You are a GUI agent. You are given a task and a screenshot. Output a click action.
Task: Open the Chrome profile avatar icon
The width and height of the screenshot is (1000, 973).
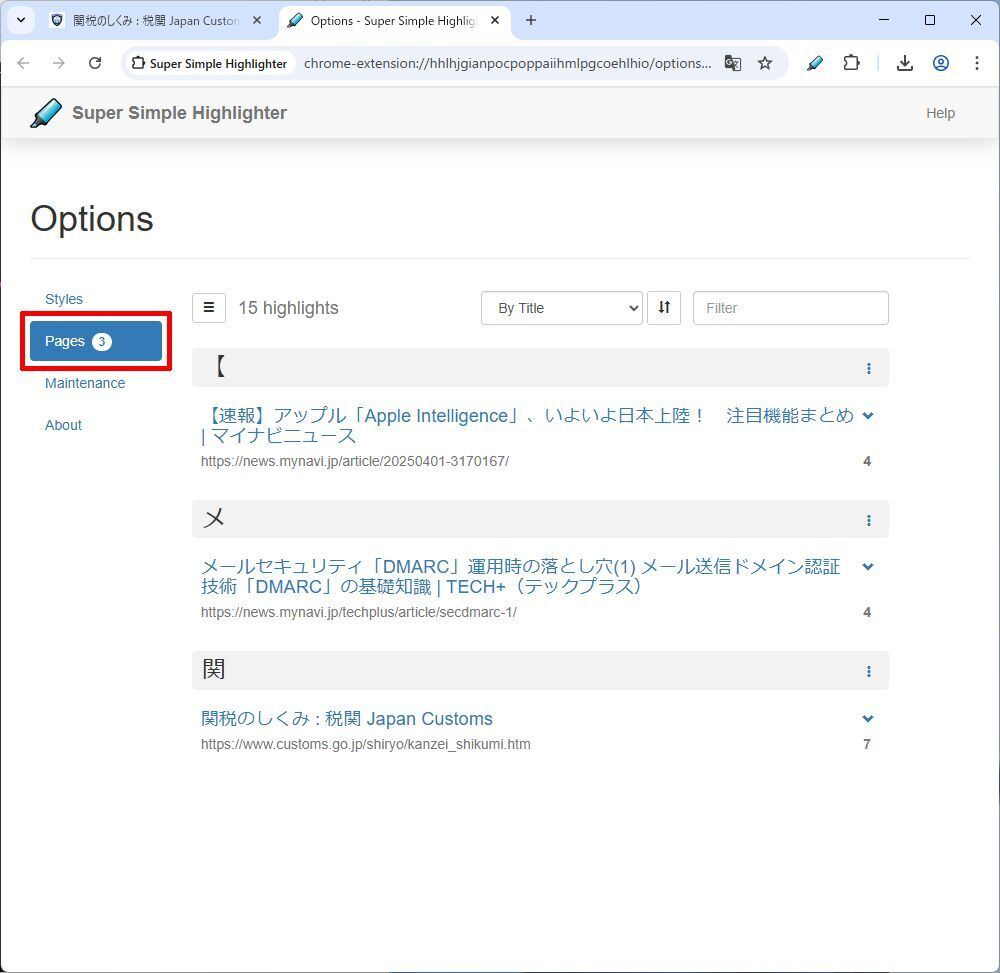tap(941, 63)
